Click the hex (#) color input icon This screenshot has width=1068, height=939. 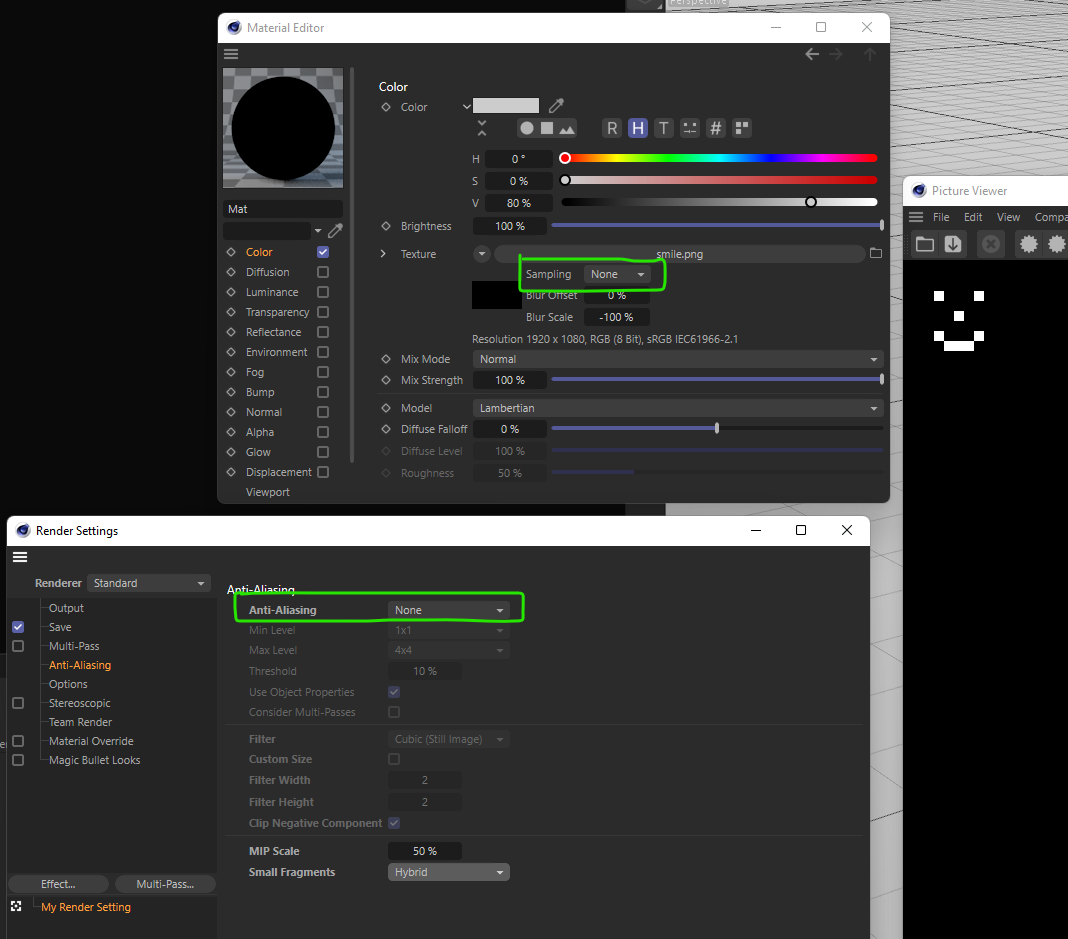[715, 128]
